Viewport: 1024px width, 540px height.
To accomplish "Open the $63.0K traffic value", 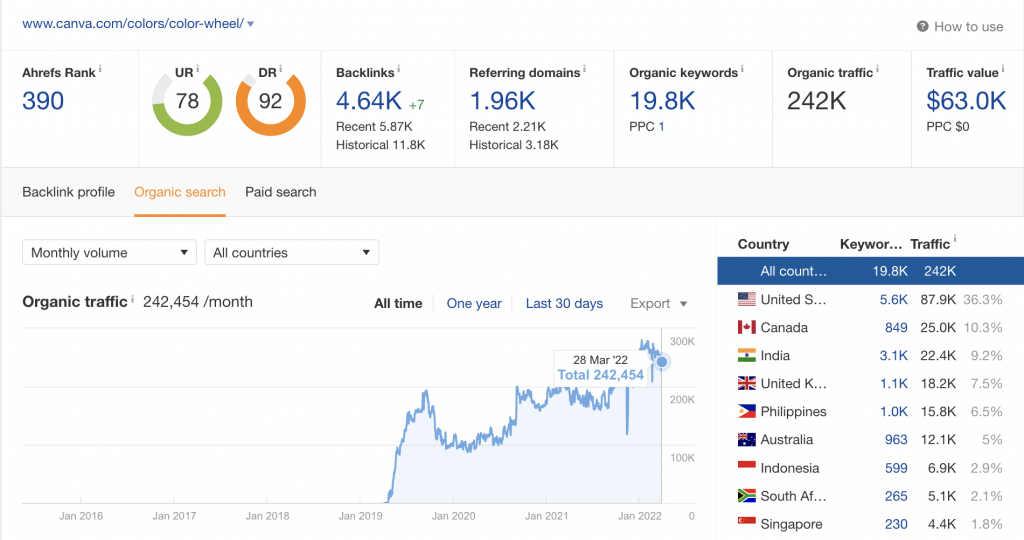I will pos(967,101).
